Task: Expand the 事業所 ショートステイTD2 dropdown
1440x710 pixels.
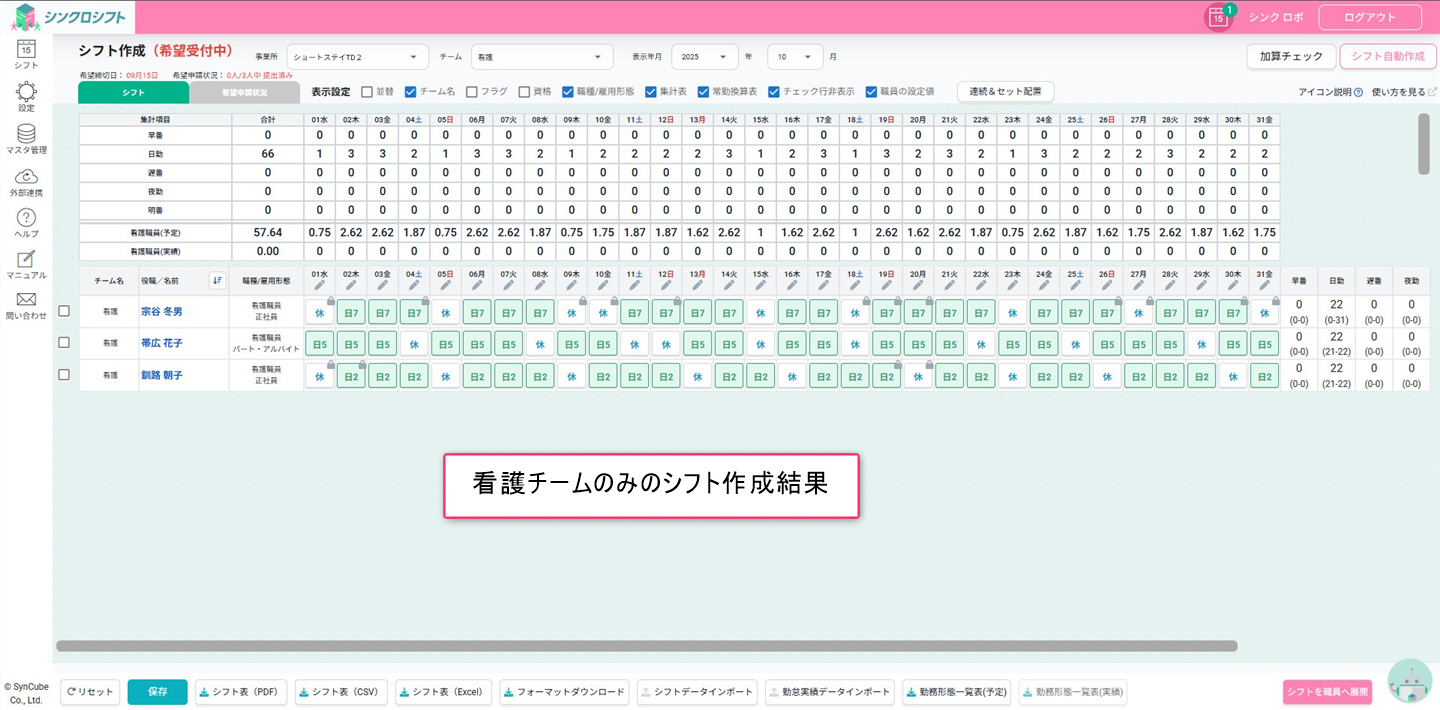Action: [x=357, y=57]
